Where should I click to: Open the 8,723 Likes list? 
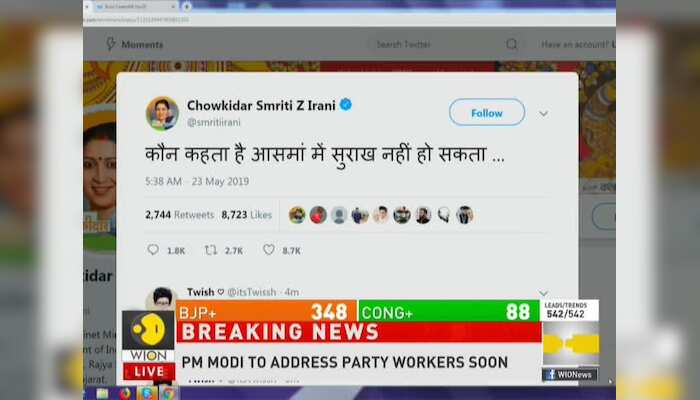click(x=246, y=215)
